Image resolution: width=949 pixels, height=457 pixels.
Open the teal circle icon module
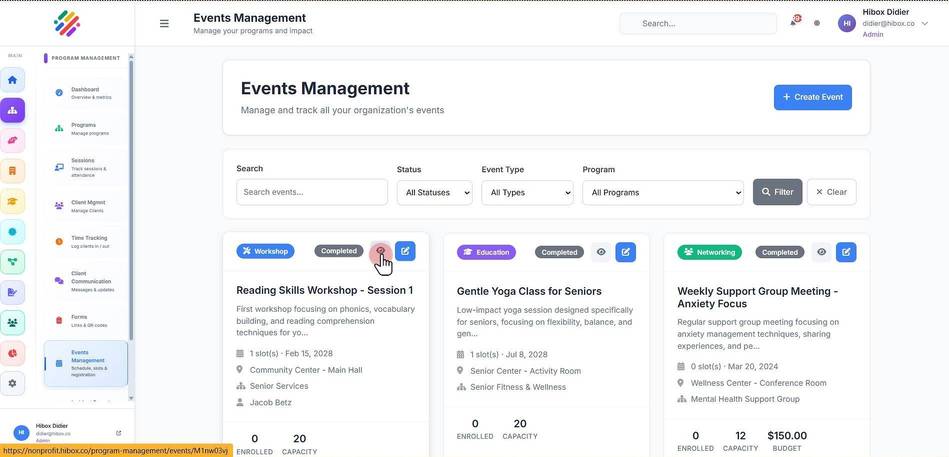click(12, 231)
